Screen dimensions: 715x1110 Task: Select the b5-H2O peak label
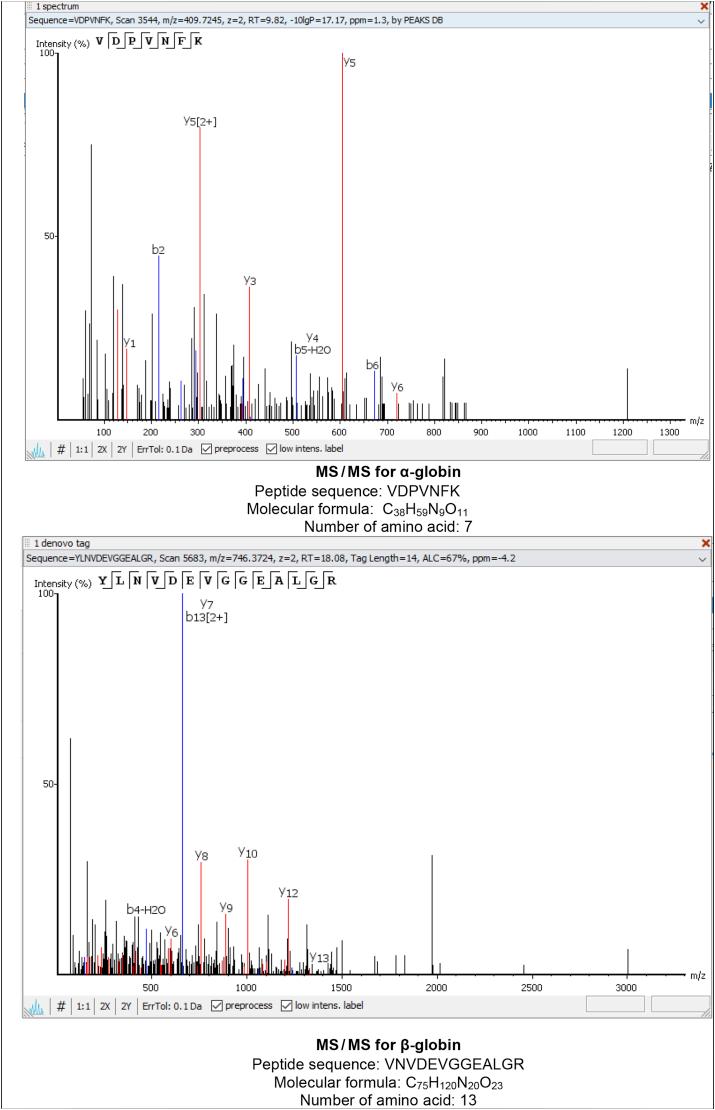coord(312,350)
